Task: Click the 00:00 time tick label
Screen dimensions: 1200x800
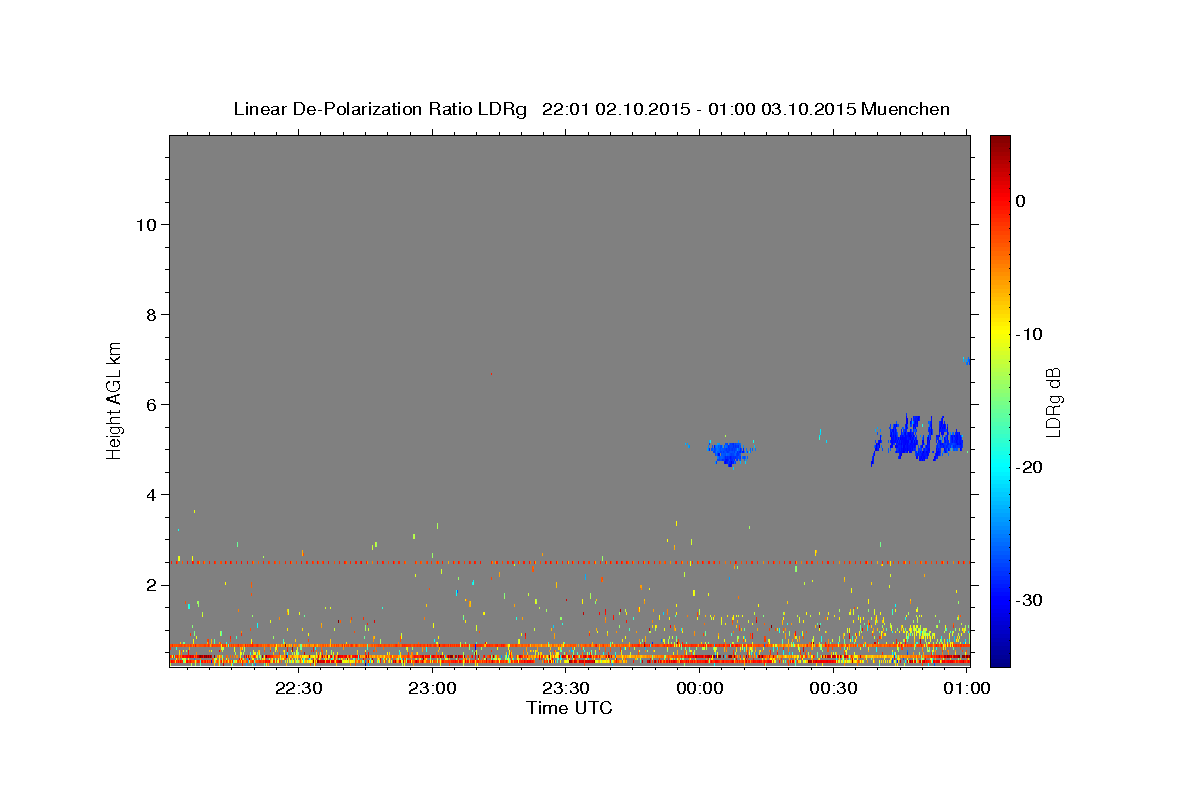Action: [699, 688]
